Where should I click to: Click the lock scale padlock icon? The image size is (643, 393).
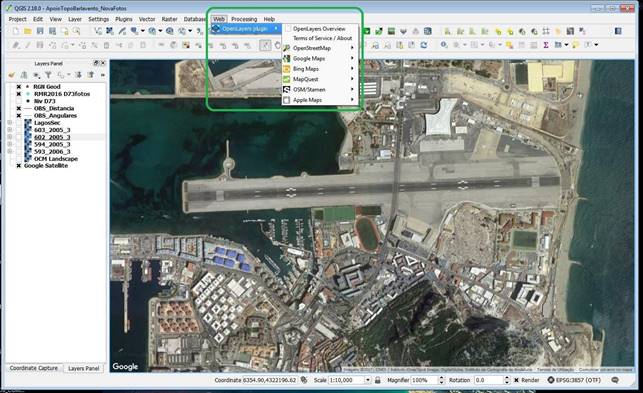pos(377,380)
